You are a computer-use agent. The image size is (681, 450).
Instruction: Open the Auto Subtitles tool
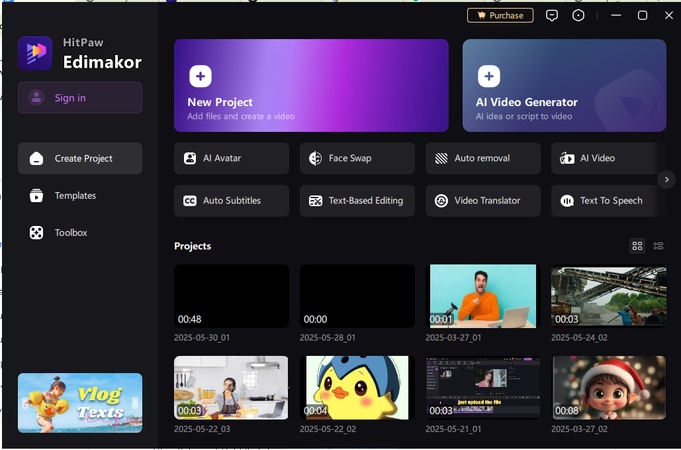pos(231,201)
